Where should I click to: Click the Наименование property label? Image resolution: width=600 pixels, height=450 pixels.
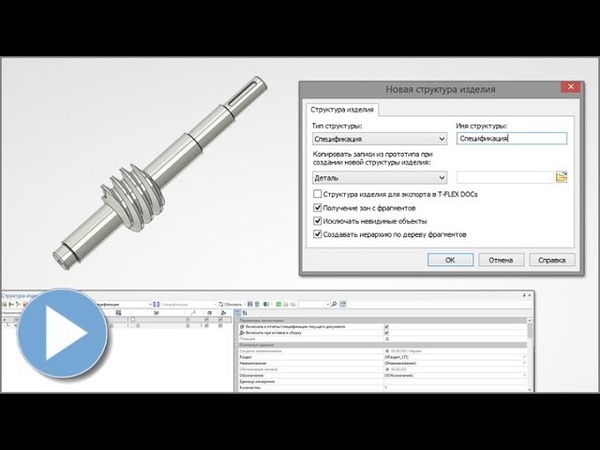tap(253, 363)
